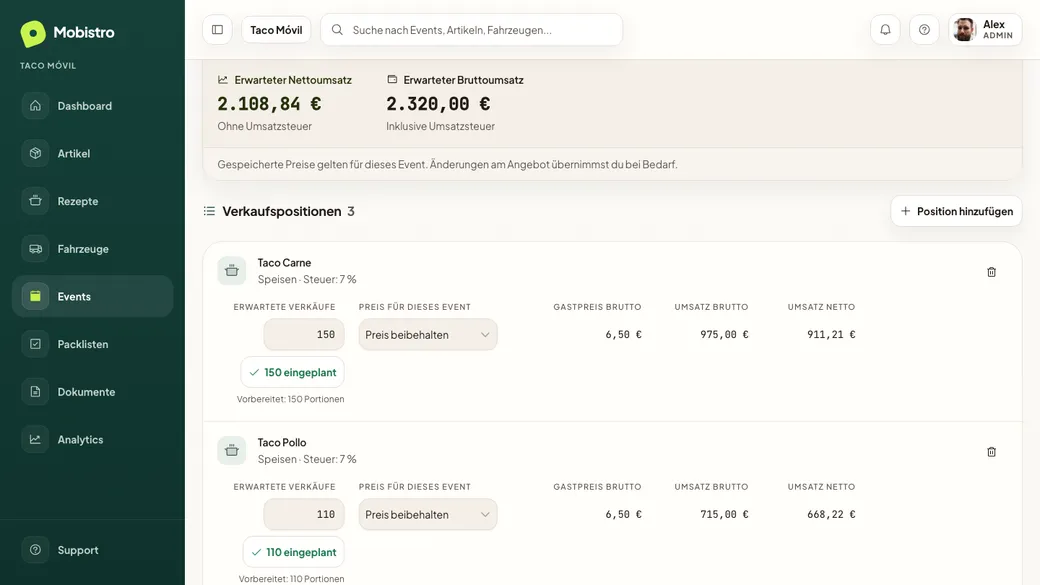Click the Fahrzeuge truck icon

[x=35, y=249]
